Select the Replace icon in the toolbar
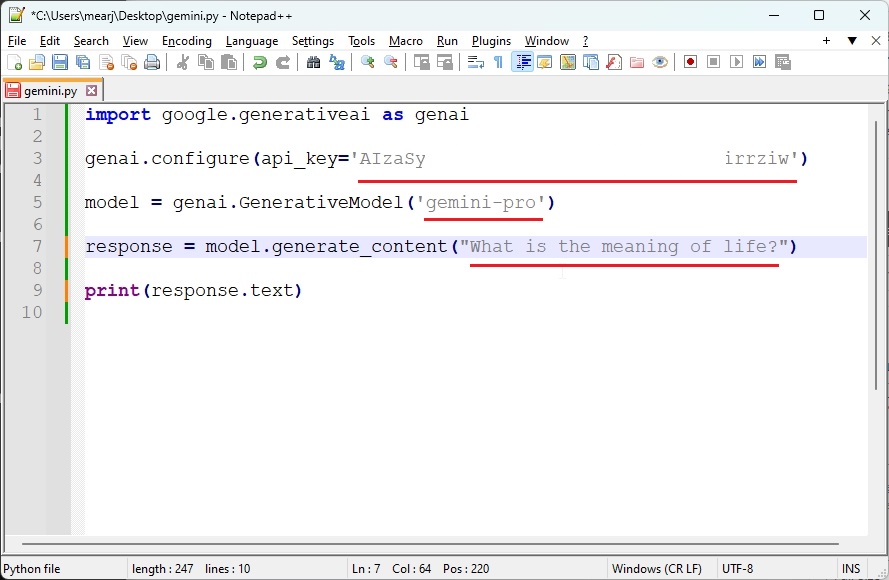889x580 pixels. tap(339, 61)
